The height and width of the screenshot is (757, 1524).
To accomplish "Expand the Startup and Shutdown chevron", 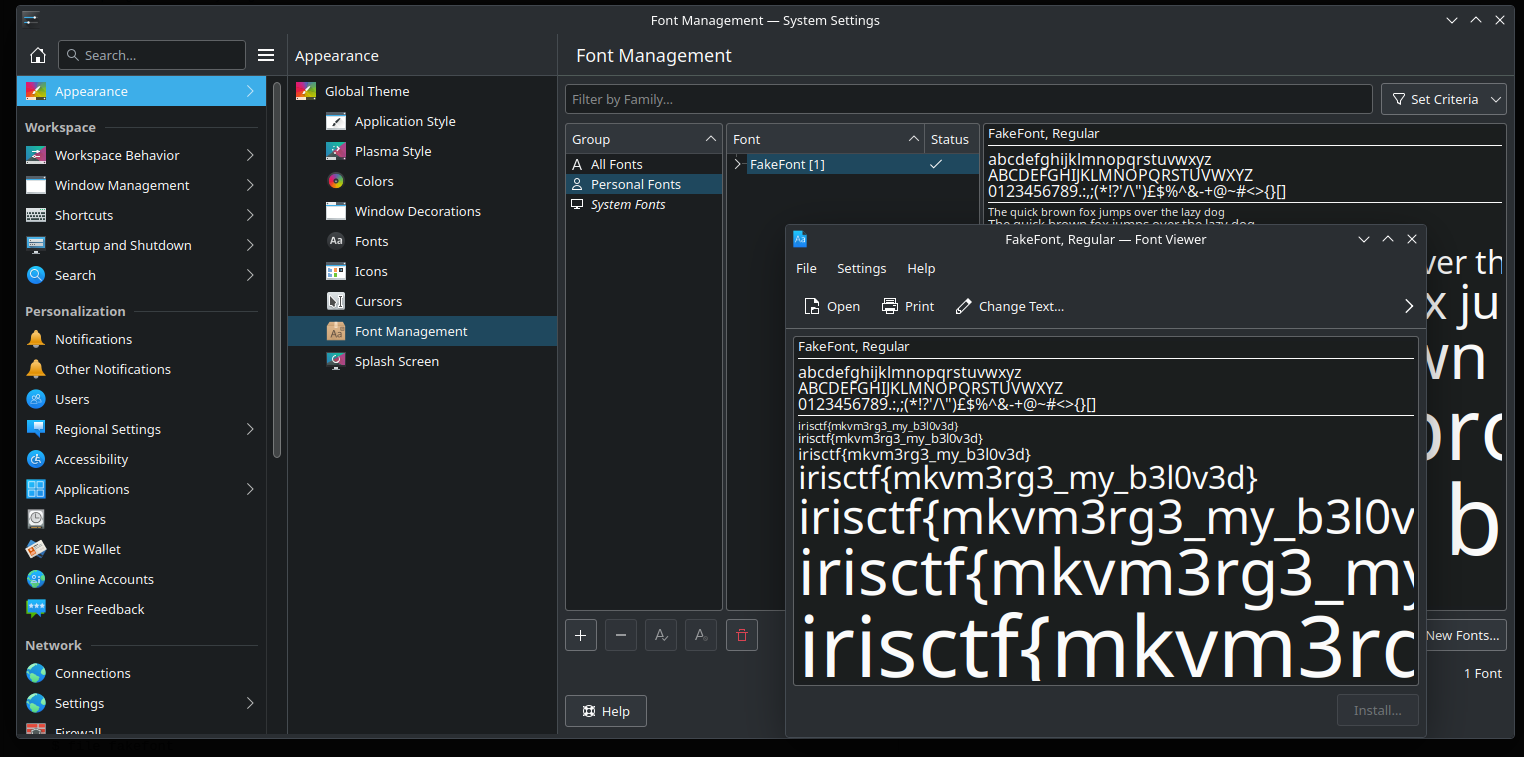I will point(250,245).
